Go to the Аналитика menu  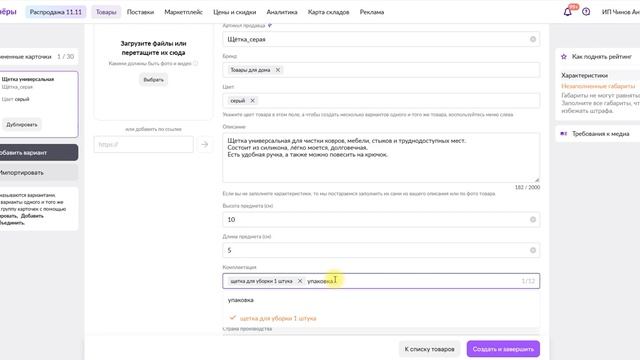pyautogui.click(x=282, y=12)
